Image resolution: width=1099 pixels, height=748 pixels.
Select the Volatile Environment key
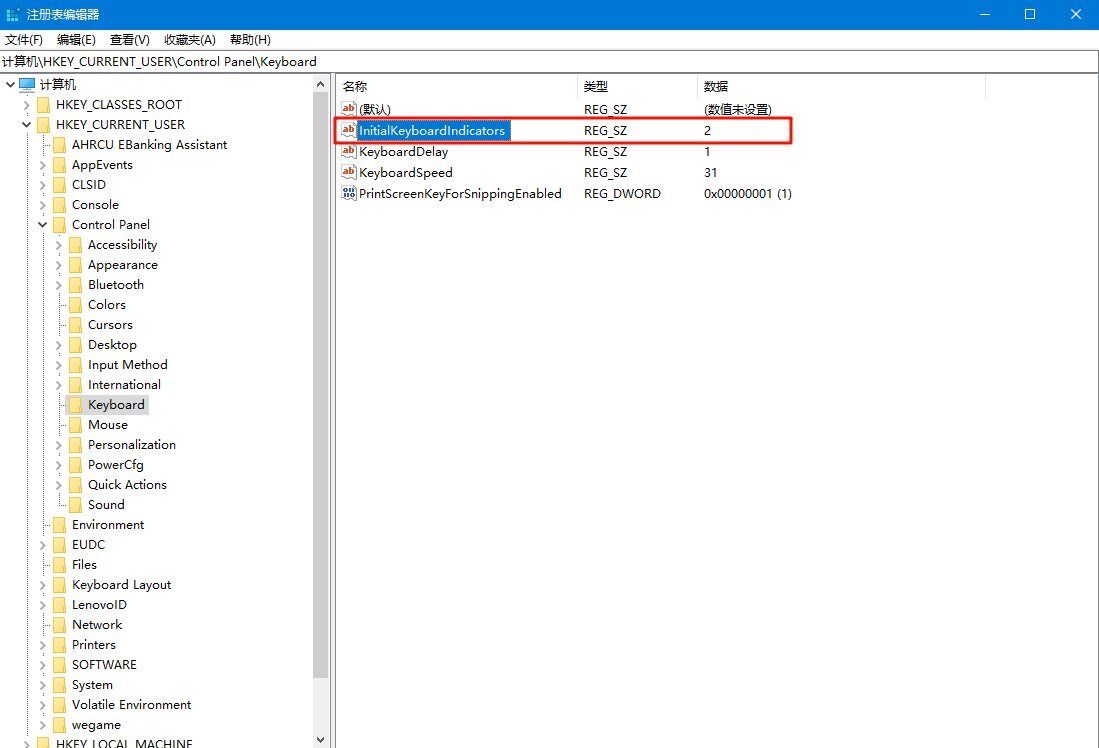[x=131, y=705]
